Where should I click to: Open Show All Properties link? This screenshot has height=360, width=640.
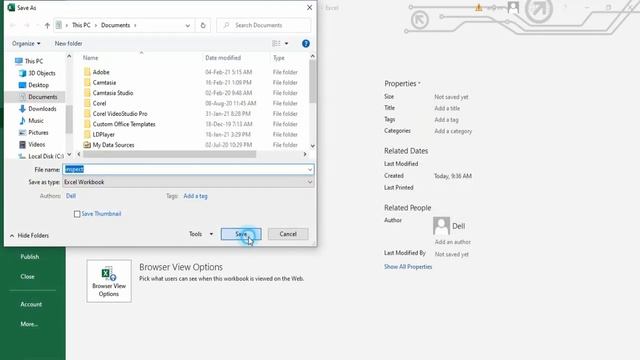[408, 267]
